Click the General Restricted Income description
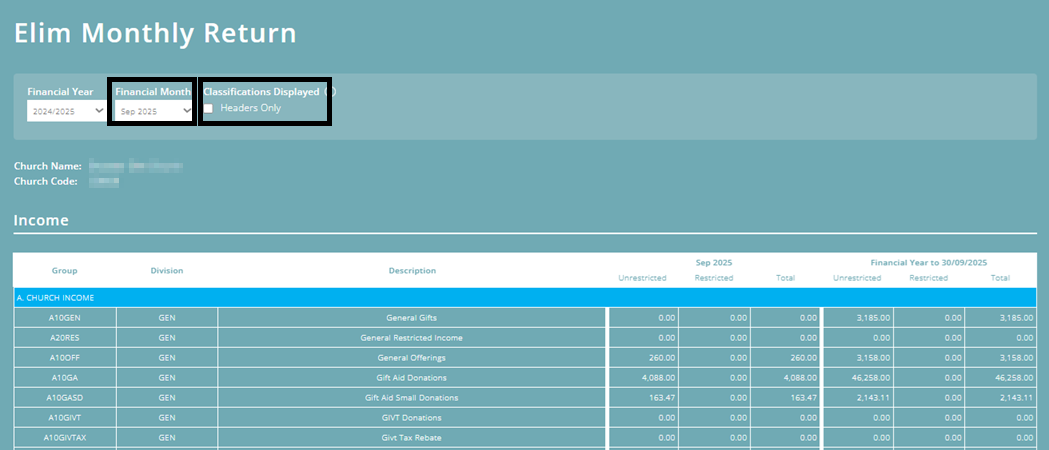Screen dimensions: 1049x450 coord(412,338)
